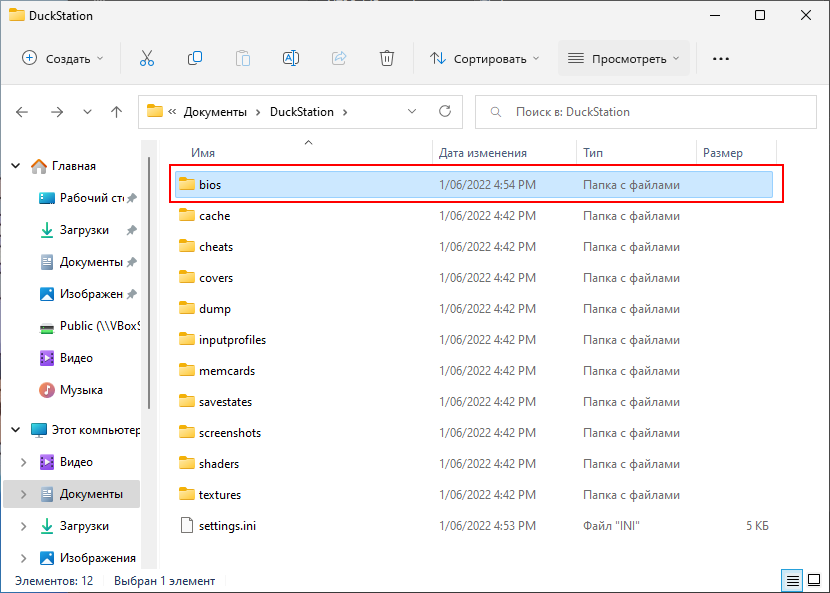Collapse the Главная section in sidebar
This screenshot has width=830, height=593.
pyautogui.click(x=16, y=166)
